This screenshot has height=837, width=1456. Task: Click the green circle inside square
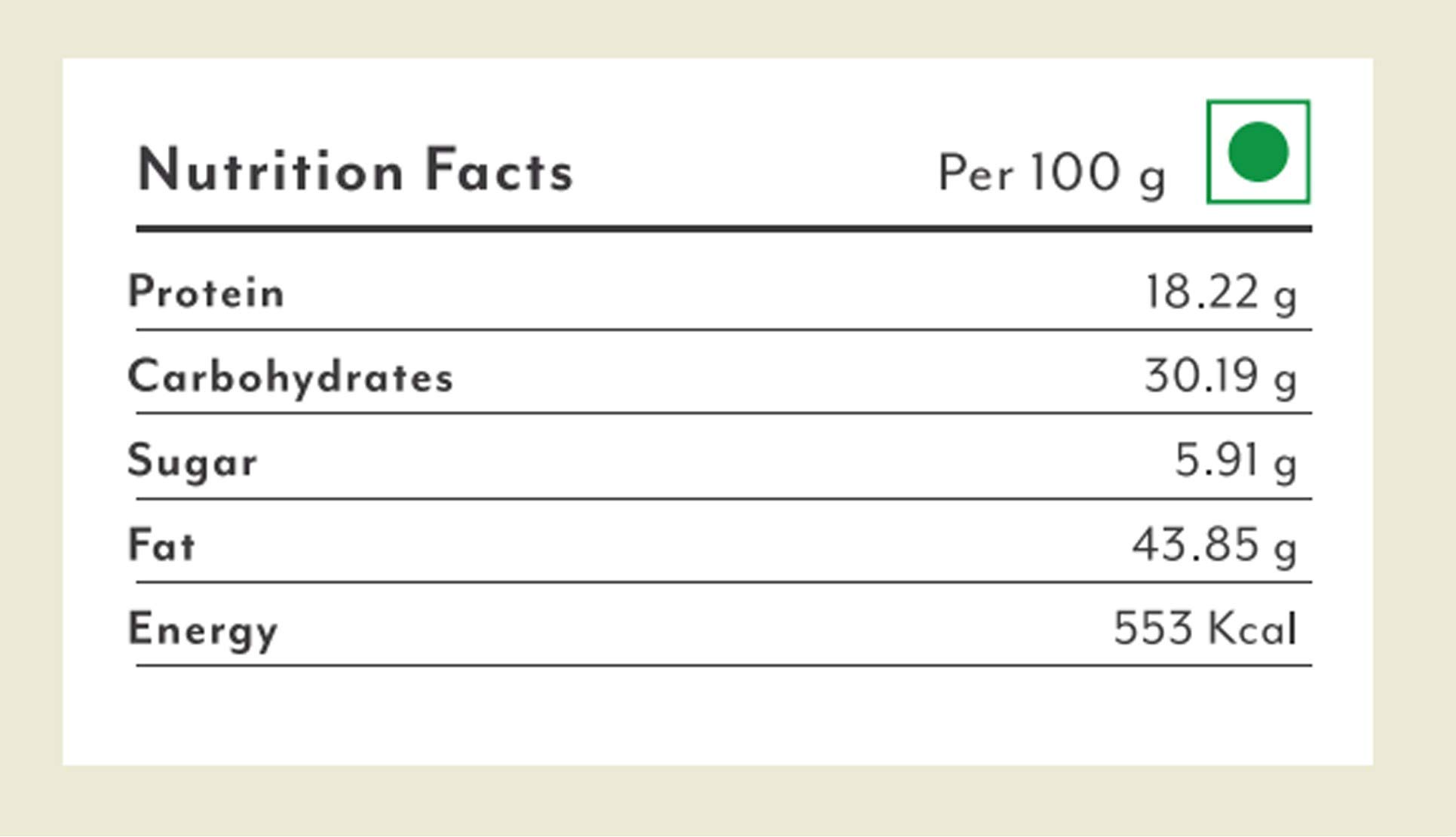(x=1258, y=152)
